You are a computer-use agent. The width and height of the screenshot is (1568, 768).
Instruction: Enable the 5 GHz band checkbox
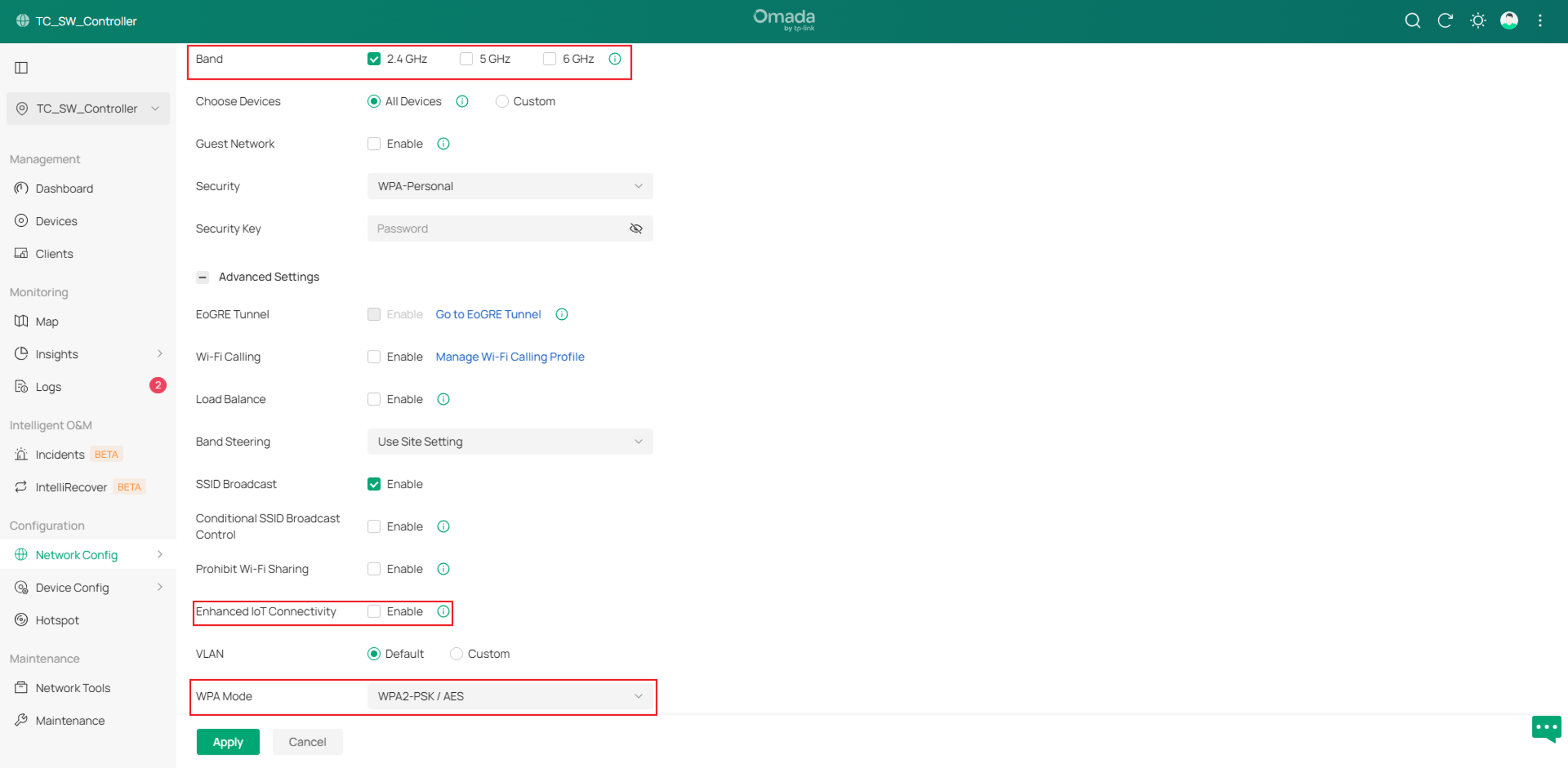coord(466,59)
